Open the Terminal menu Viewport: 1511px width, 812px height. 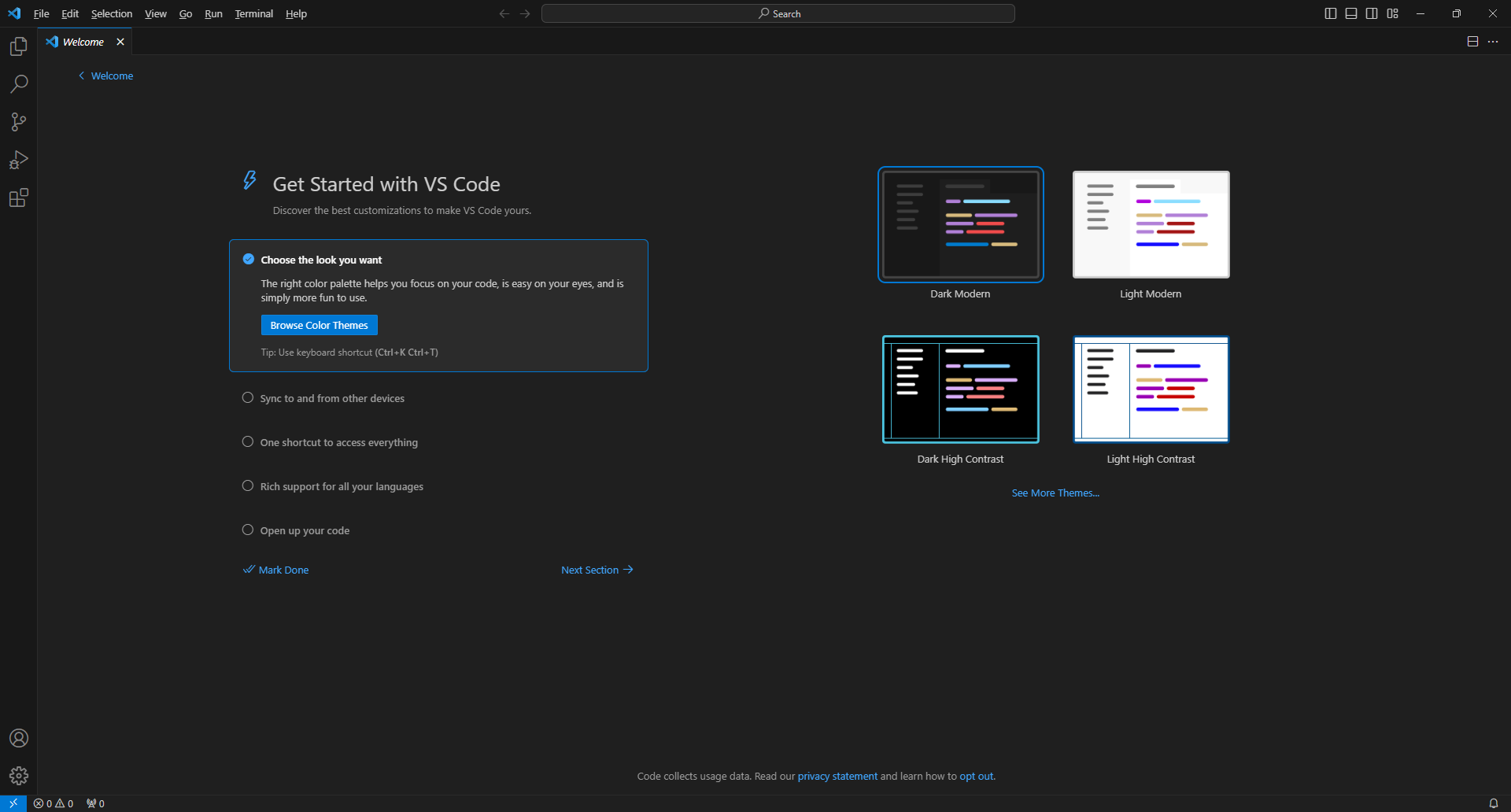point(253,13)
